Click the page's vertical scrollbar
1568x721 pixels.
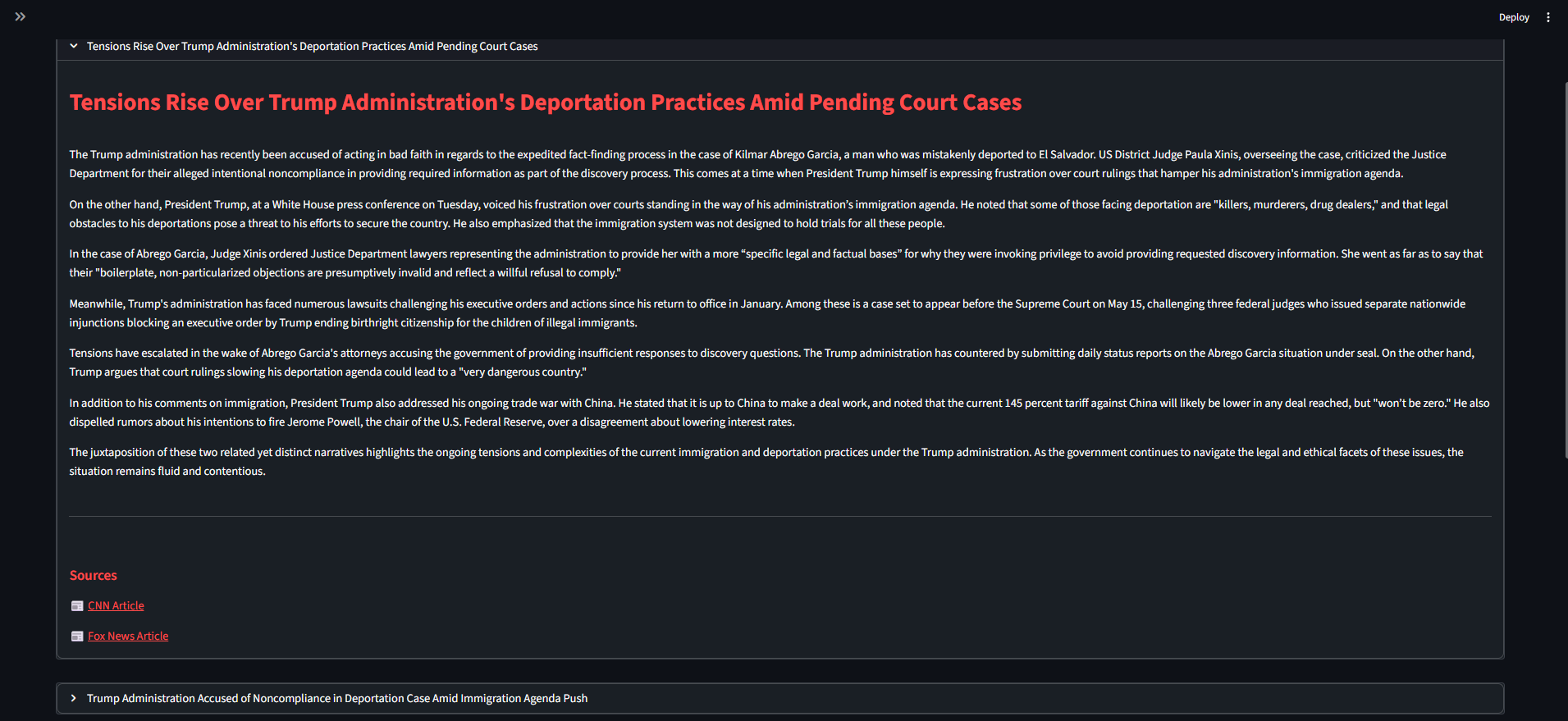1565,271
